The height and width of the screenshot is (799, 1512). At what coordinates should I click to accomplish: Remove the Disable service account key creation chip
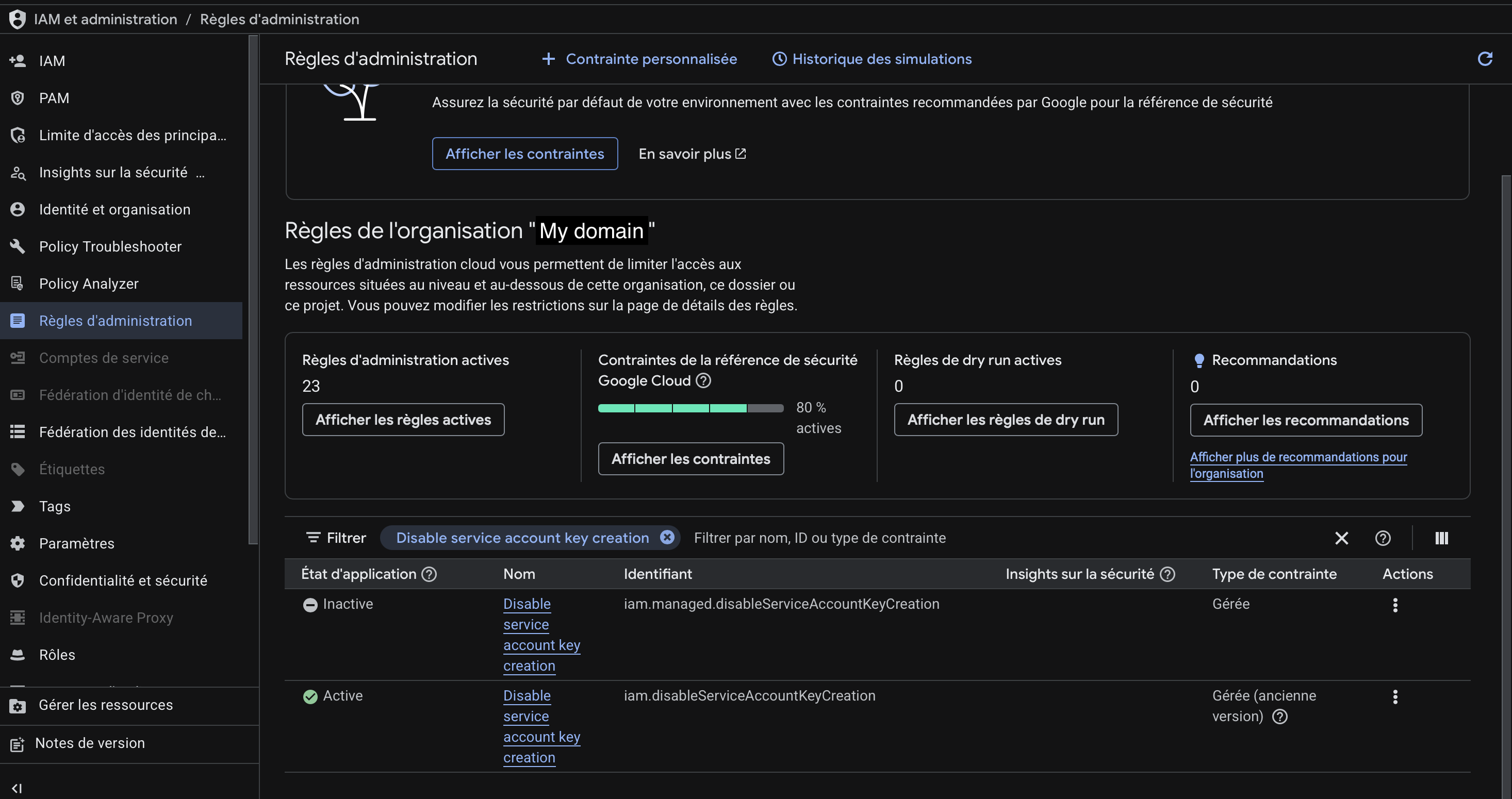point(667,537)
